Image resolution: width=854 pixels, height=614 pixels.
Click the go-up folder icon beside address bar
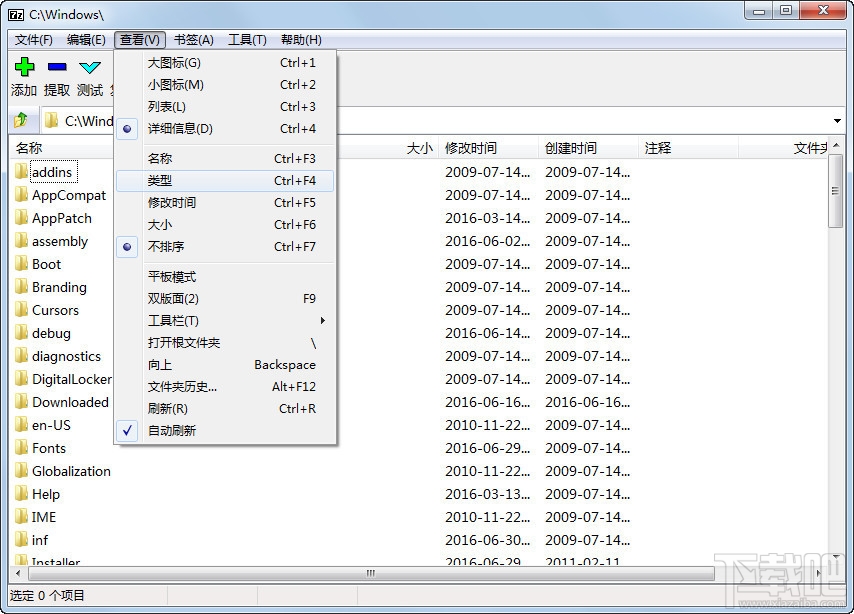pyautogui.click(x=19, y=120)
